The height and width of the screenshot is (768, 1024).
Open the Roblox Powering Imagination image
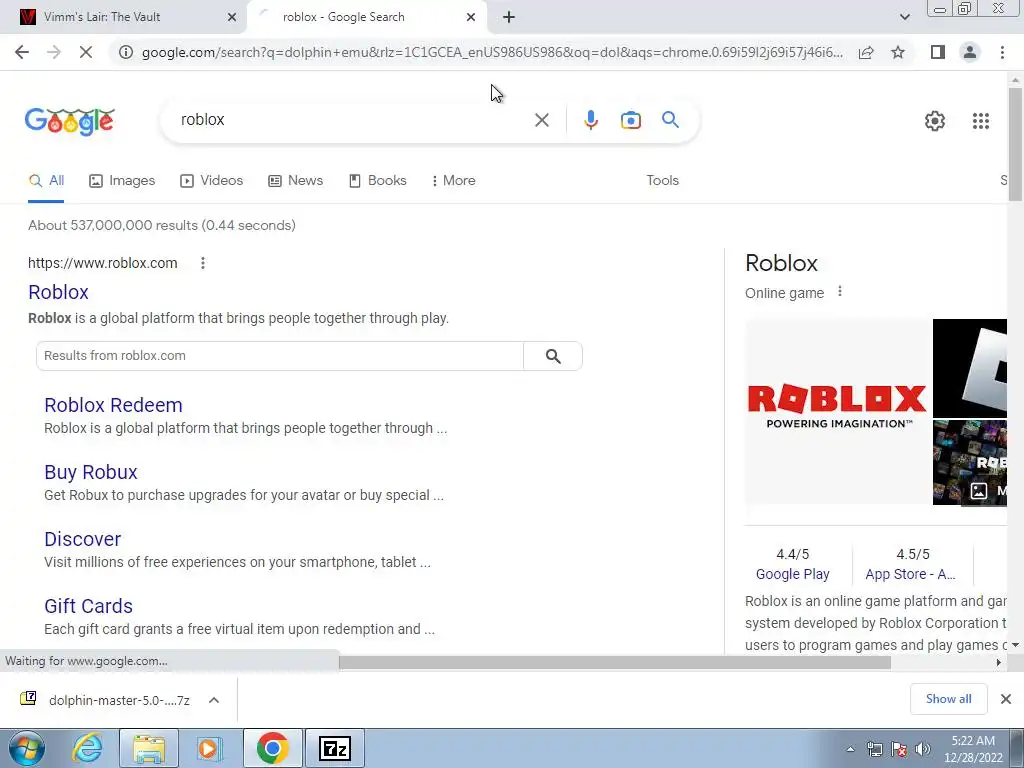click(837, 411)
